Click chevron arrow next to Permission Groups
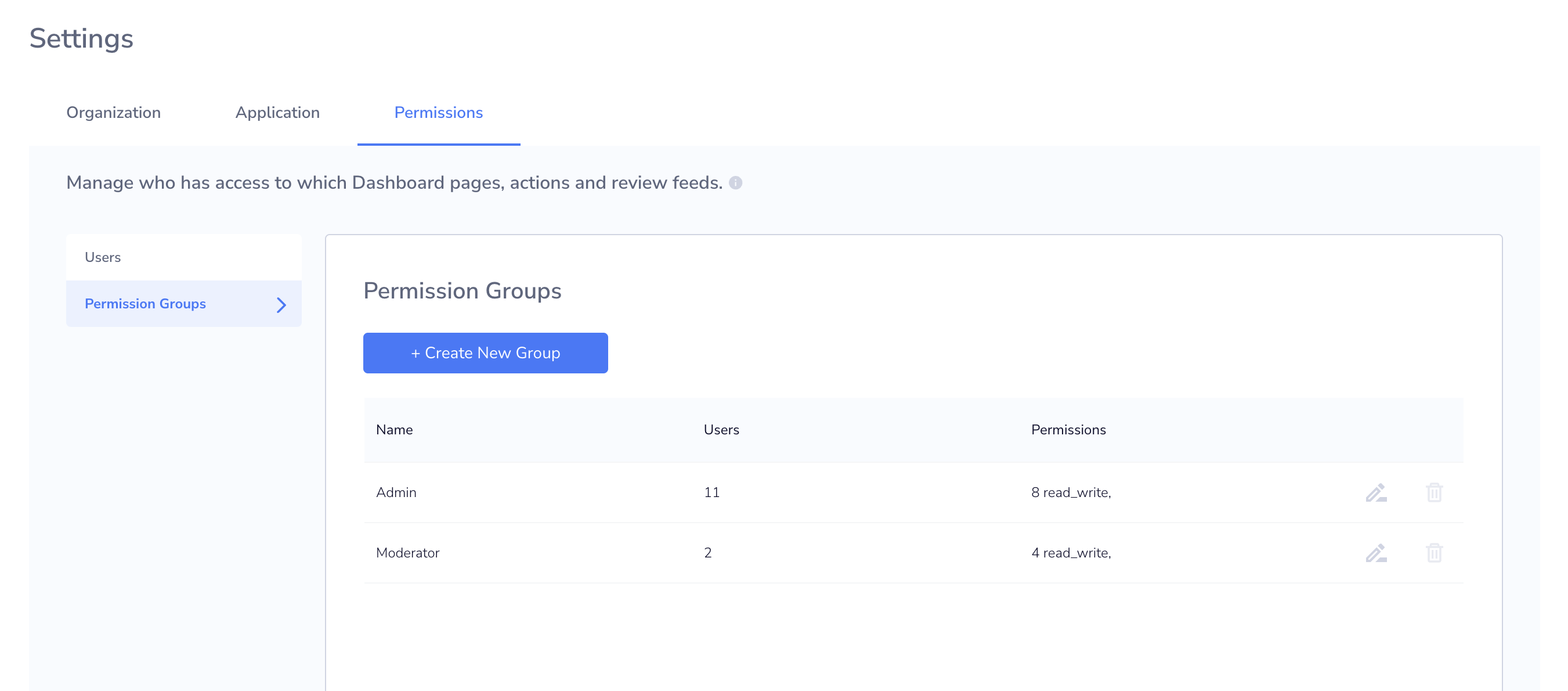1568x691 pixels. 281,304
